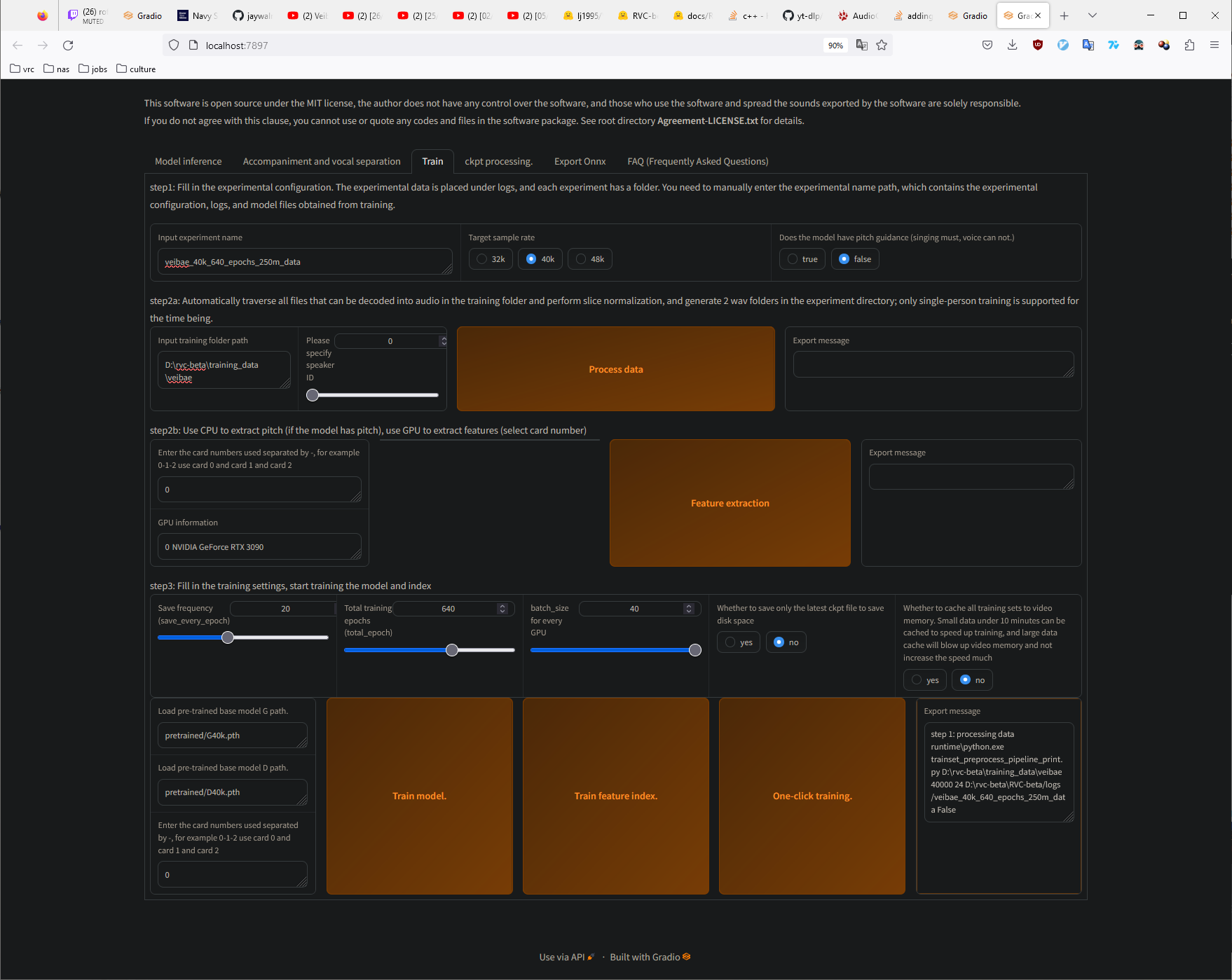Open the speaker ID number spinner
Screen dimensions: 1232x980
[x=442, y=341]
